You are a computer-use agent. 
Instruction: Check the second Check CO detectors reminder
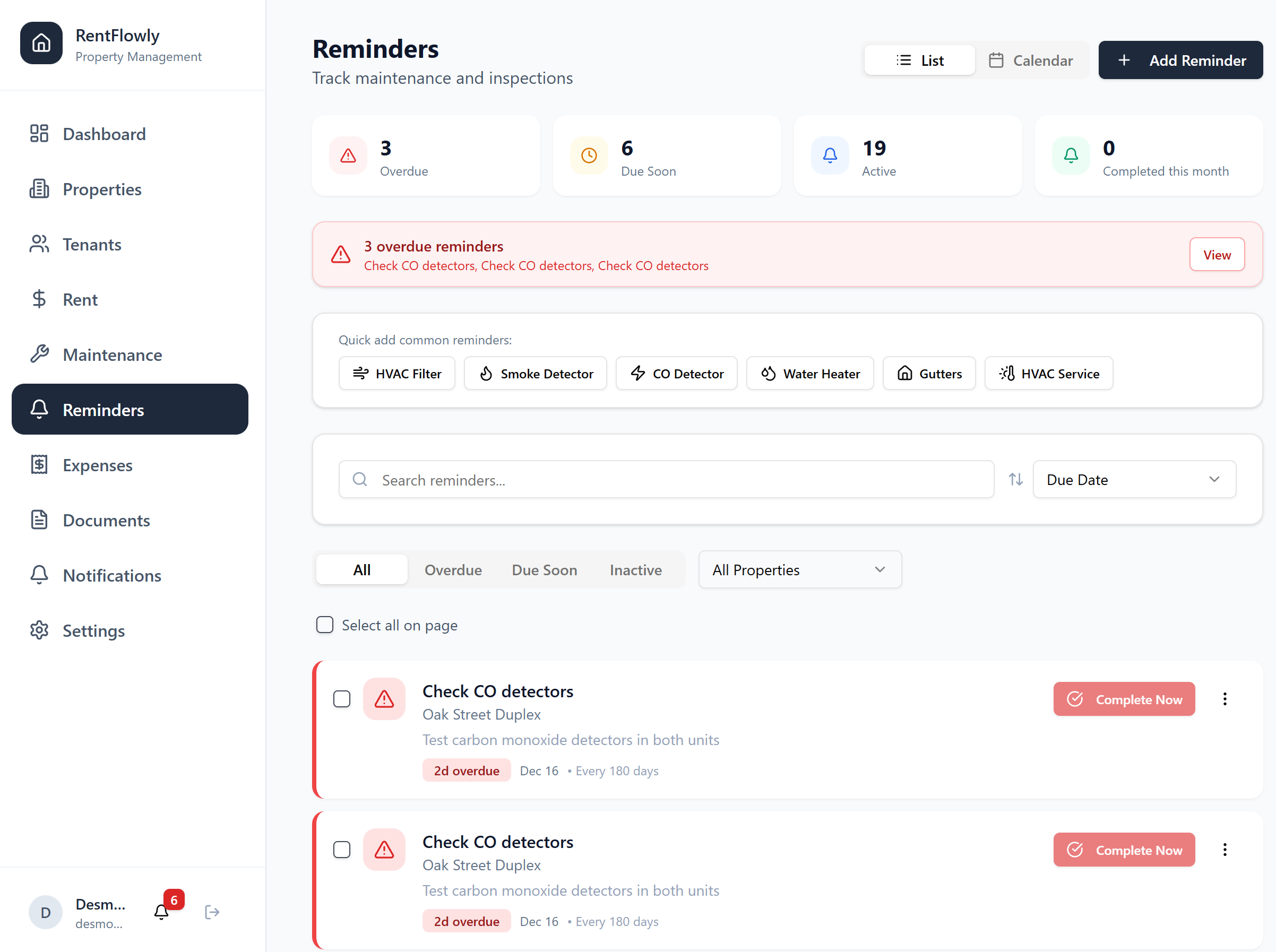coord(342,850)
